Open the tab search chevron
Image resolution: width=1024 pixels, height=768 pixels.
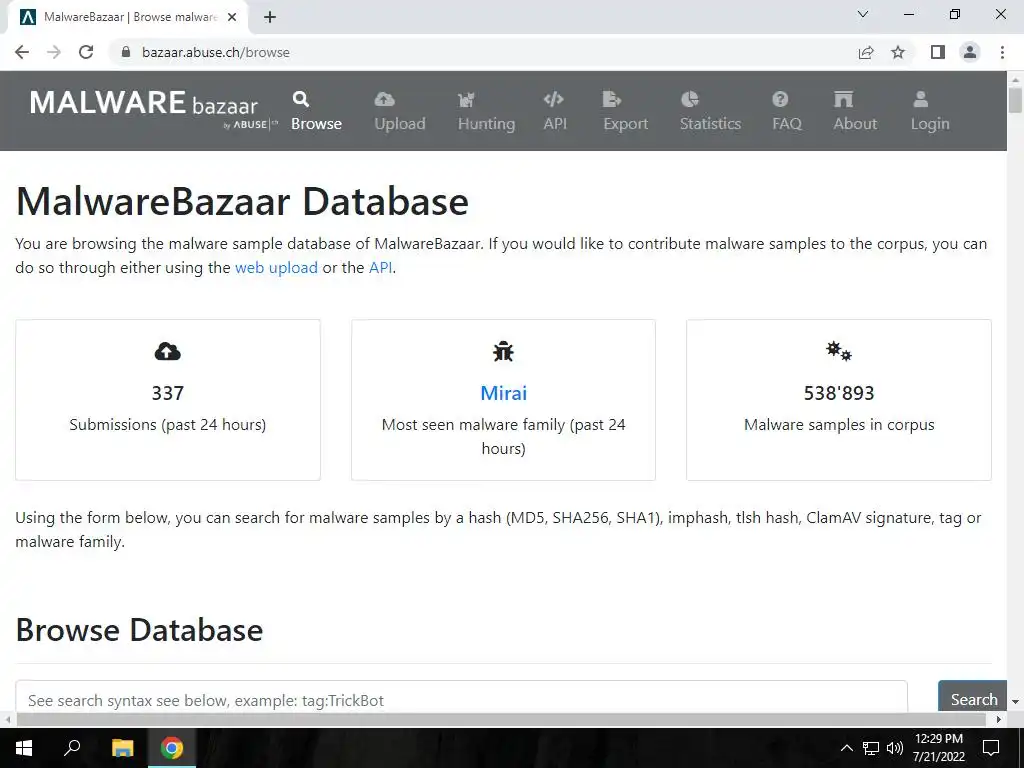tap(863, 14)
